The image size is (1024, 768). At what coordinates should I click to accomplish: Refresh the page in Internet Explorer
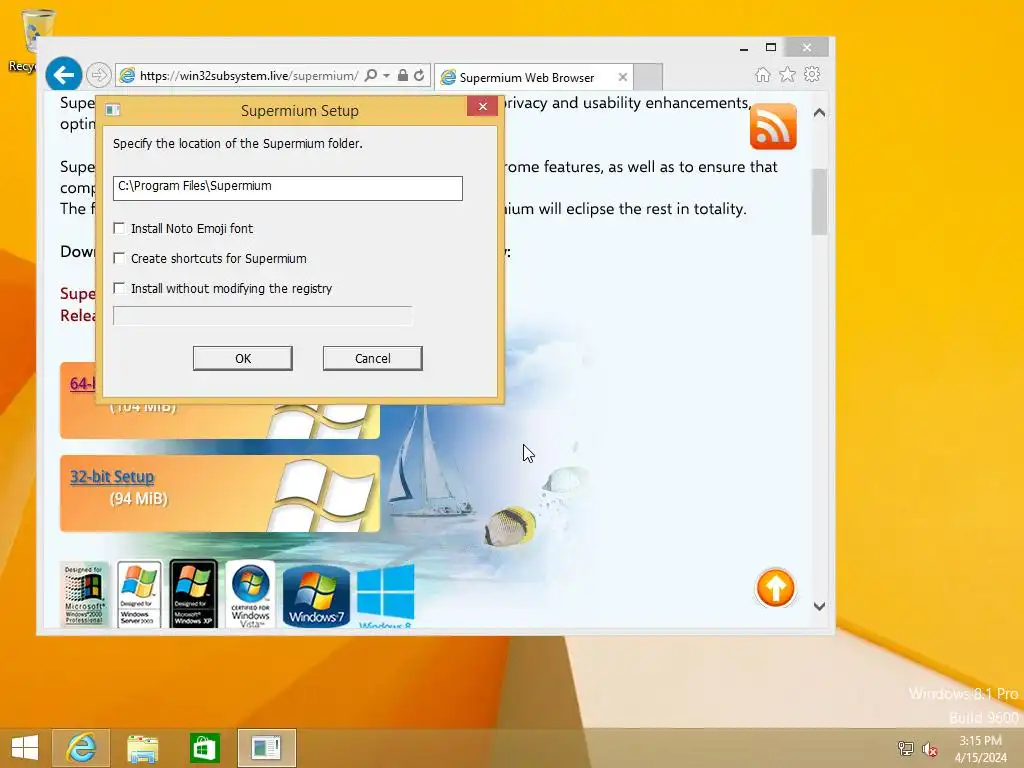click(419, 76)
